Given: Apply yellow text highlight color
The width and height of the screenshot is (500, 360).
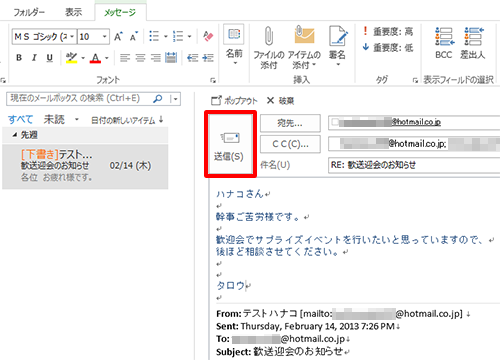Looking at the screenshot, I should click(x=71, y=58).
